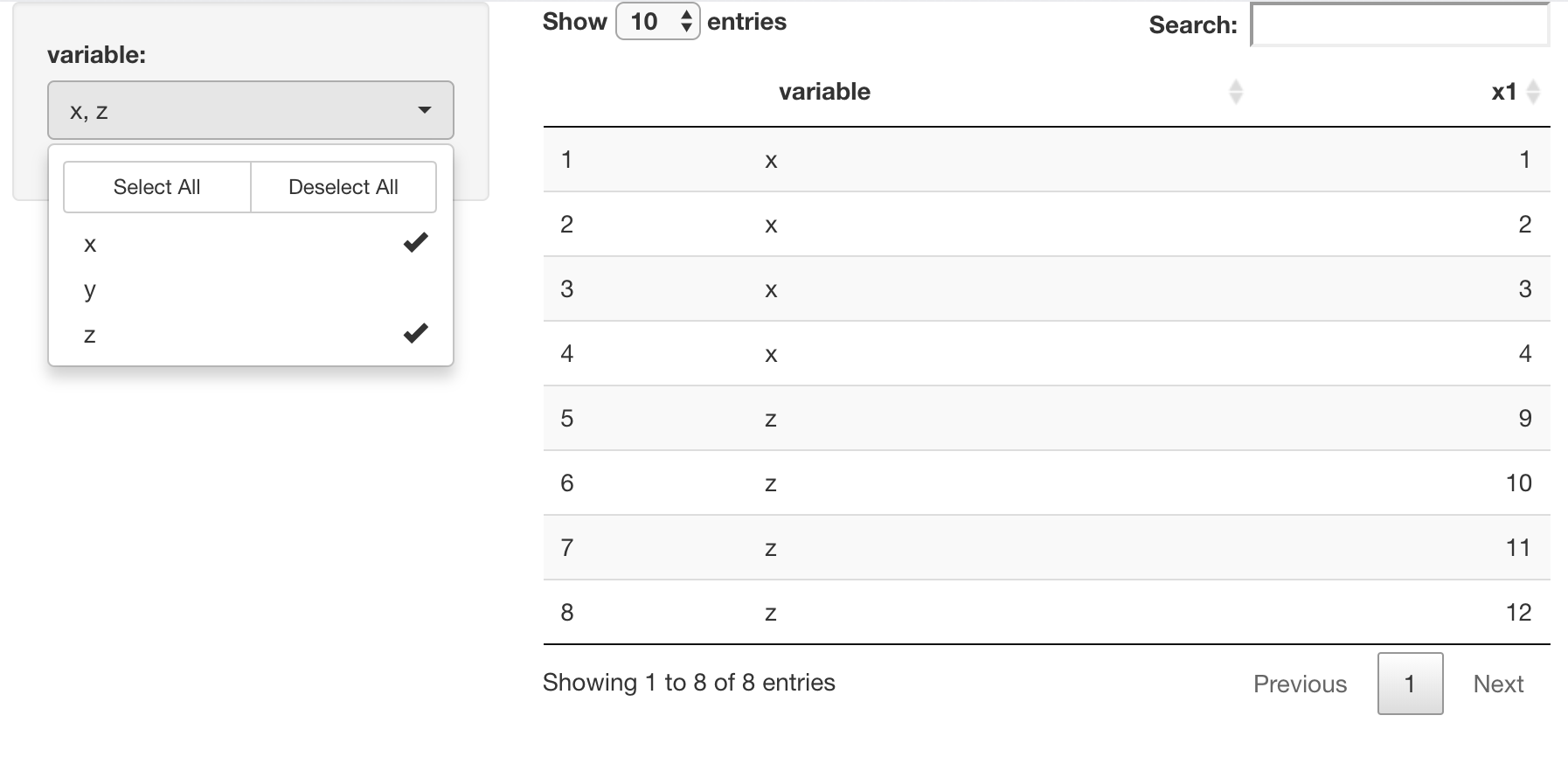
Task: Collapse the variable select picker
Action: point(250,110)
